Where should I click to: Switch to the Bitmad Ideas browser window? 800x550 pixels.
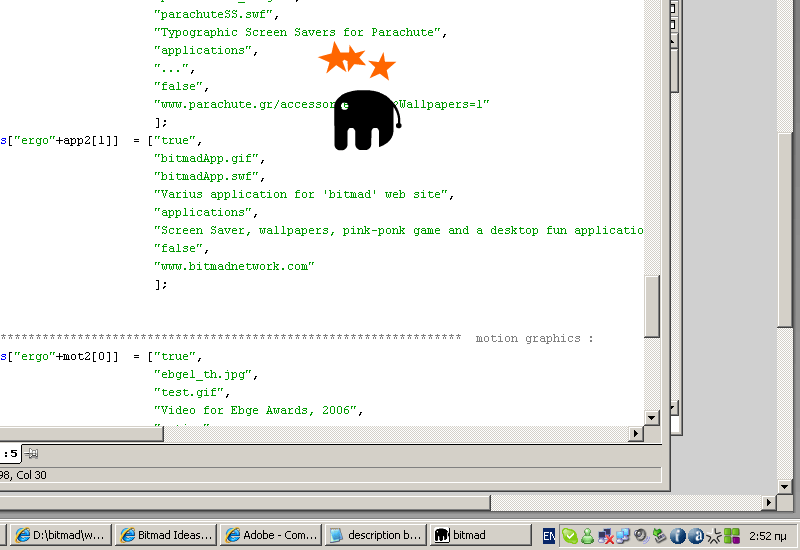click(x=164, y=535)
